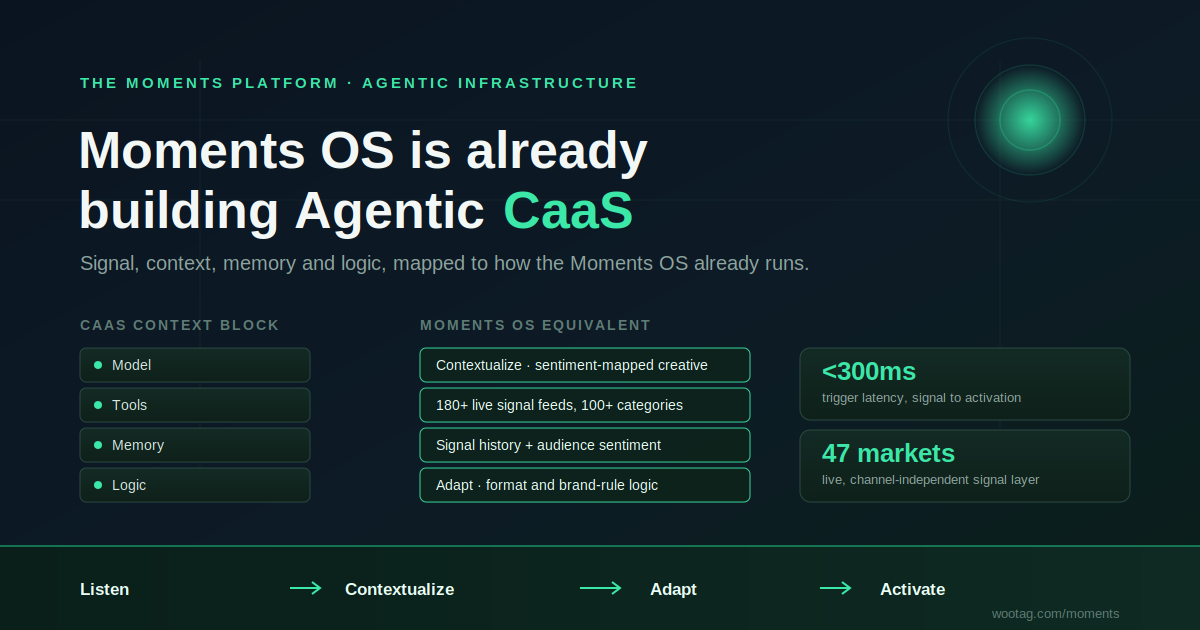This screenshot has width=1200, height=630.
Task: Click the 47 markets stat heading
Action: tap(888, 453)
